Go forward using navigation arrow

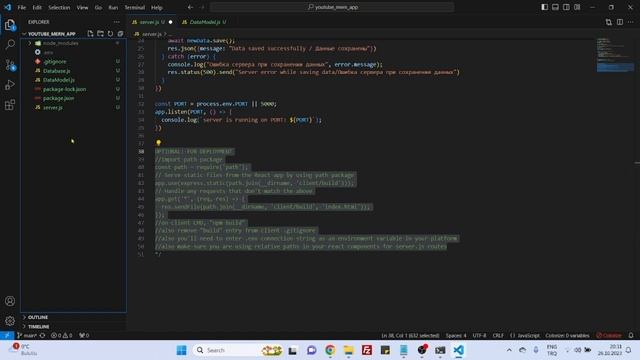202,7
